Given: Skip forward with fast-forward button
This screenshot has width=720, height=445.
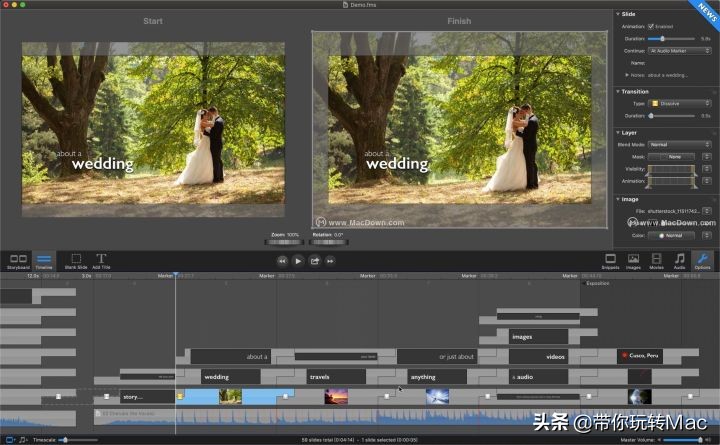Looking at the screenshot, I should click(x=330, y=261).
